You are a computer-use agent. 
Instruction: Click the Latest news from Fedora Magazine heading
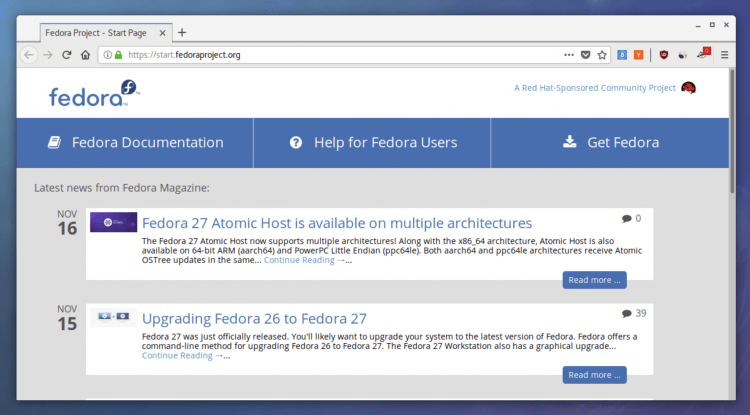coord(121,188)
